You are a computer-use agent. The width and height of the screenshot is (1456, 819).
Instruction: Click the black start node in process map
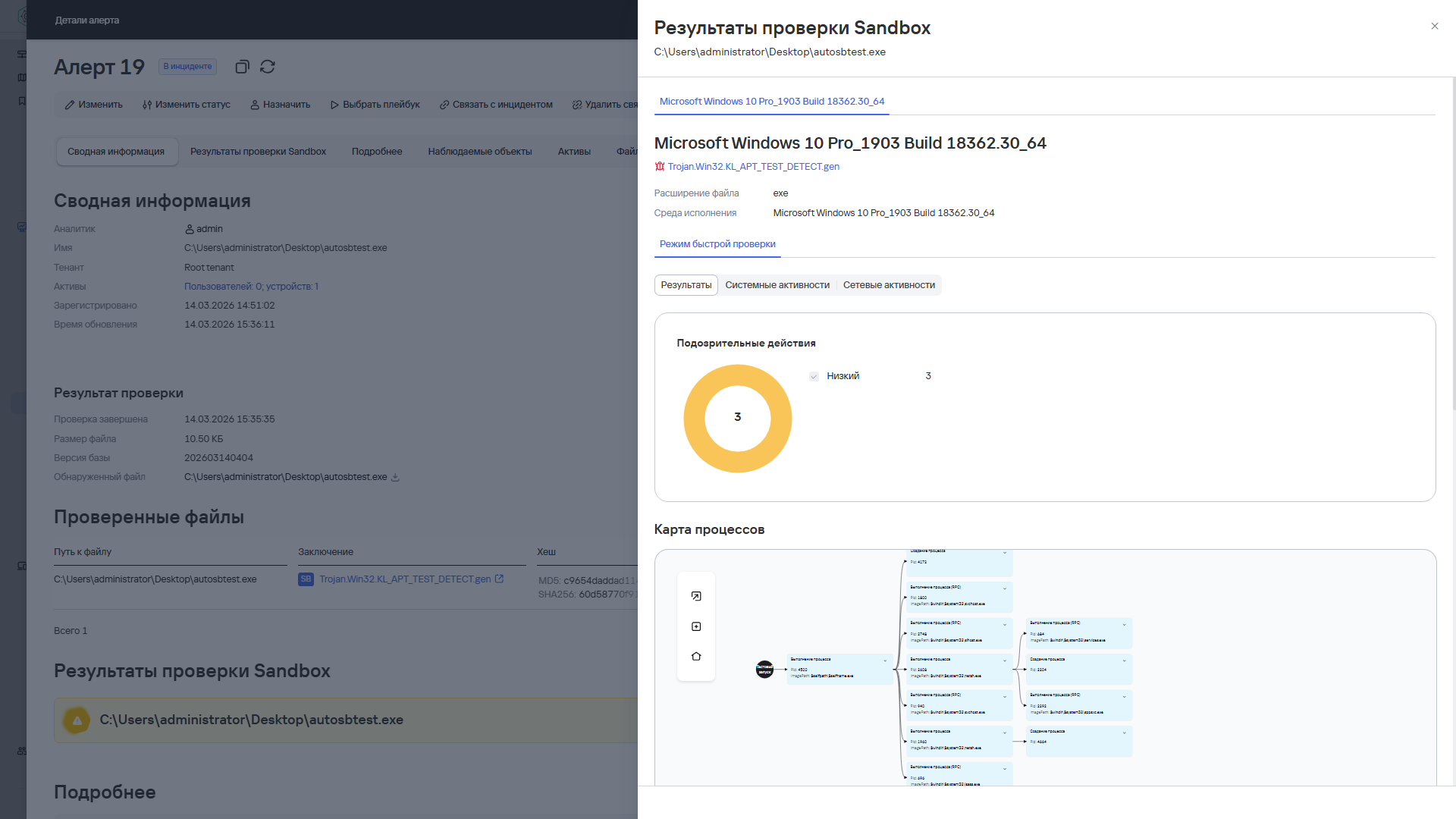[764, 669]
